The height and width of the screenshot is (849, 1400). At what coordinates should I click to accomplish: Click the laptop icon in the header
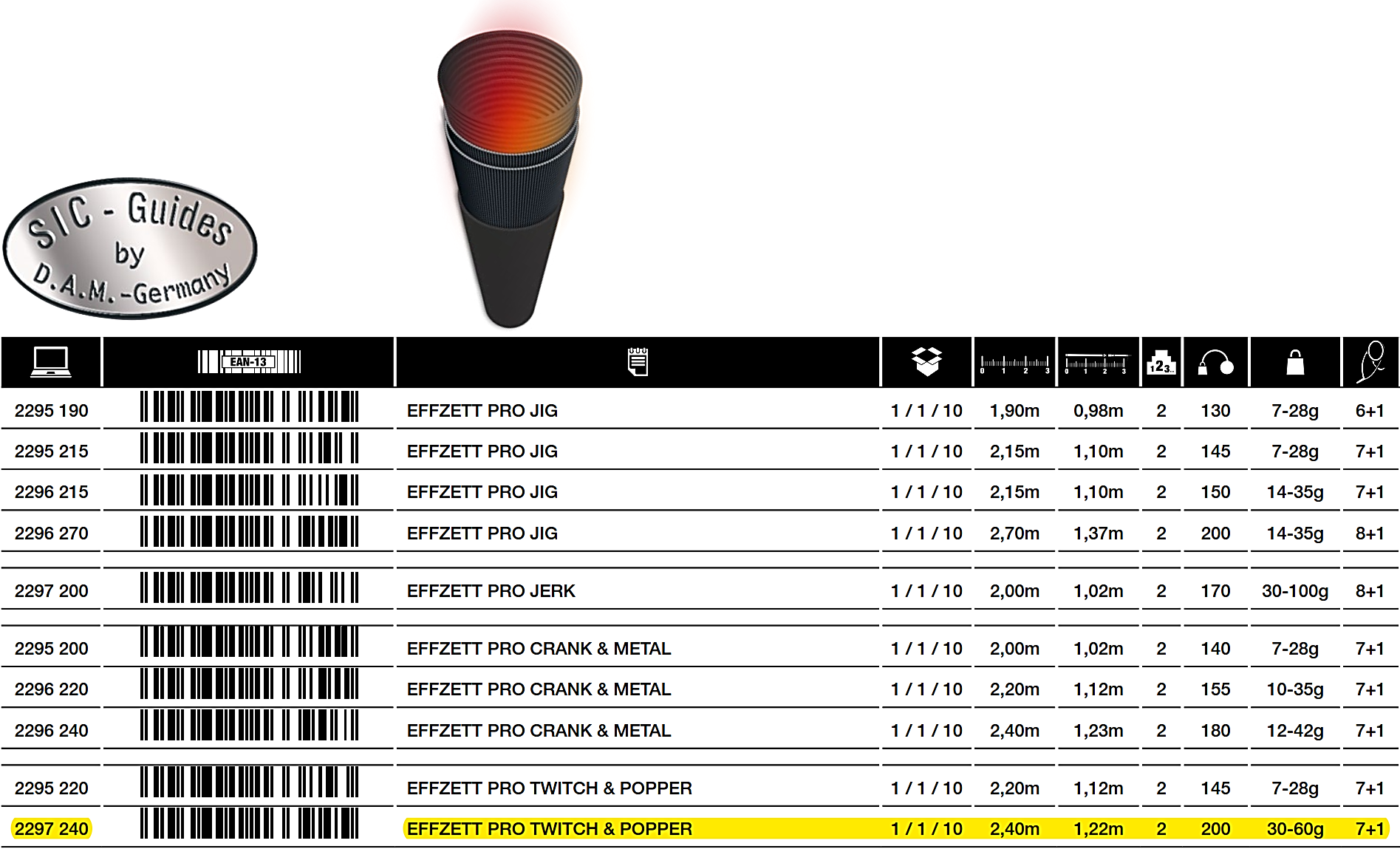click(50, 362)
